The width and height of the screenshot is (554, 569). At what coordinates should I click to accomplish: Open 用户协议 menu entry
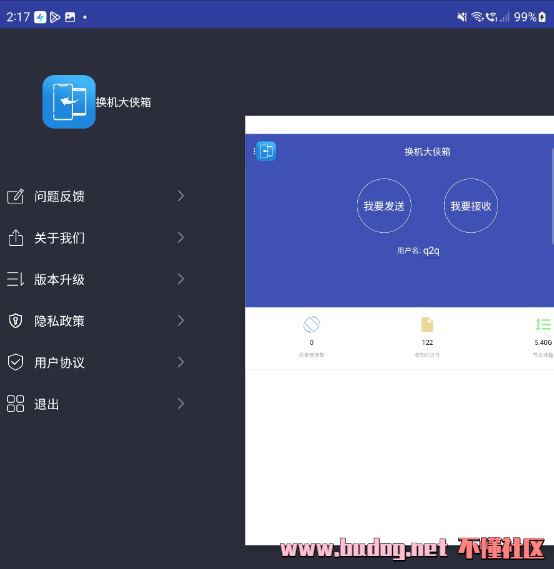coord(96,362)
